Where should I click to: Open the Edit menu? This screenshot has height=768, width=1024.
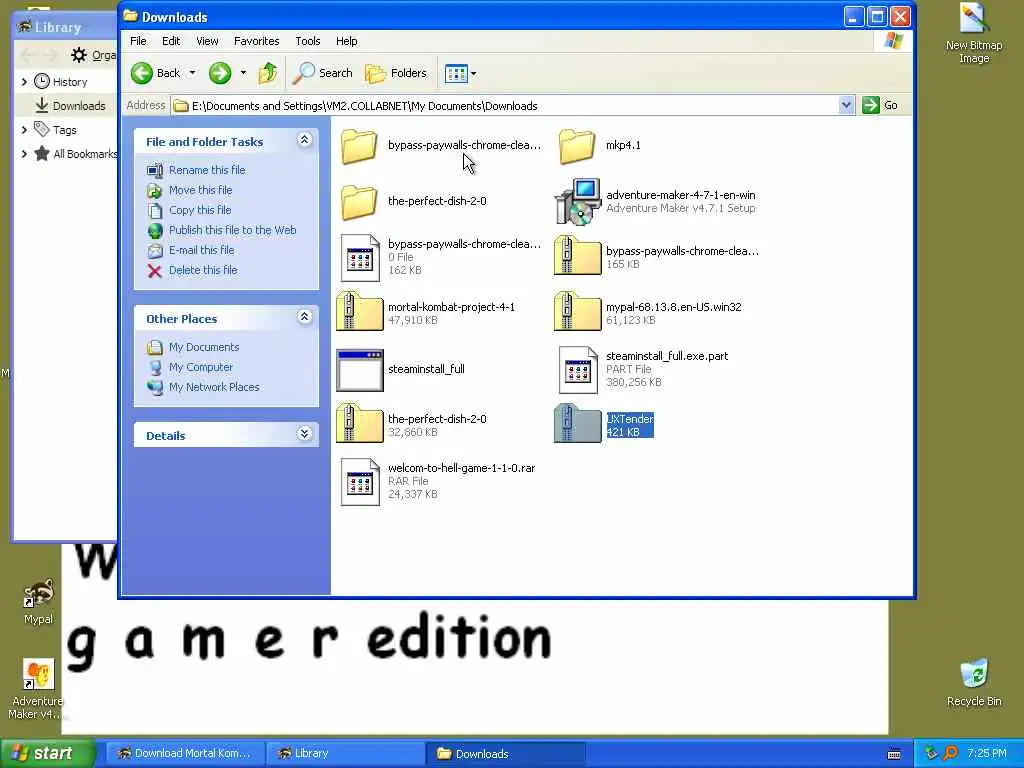point(171,41)
